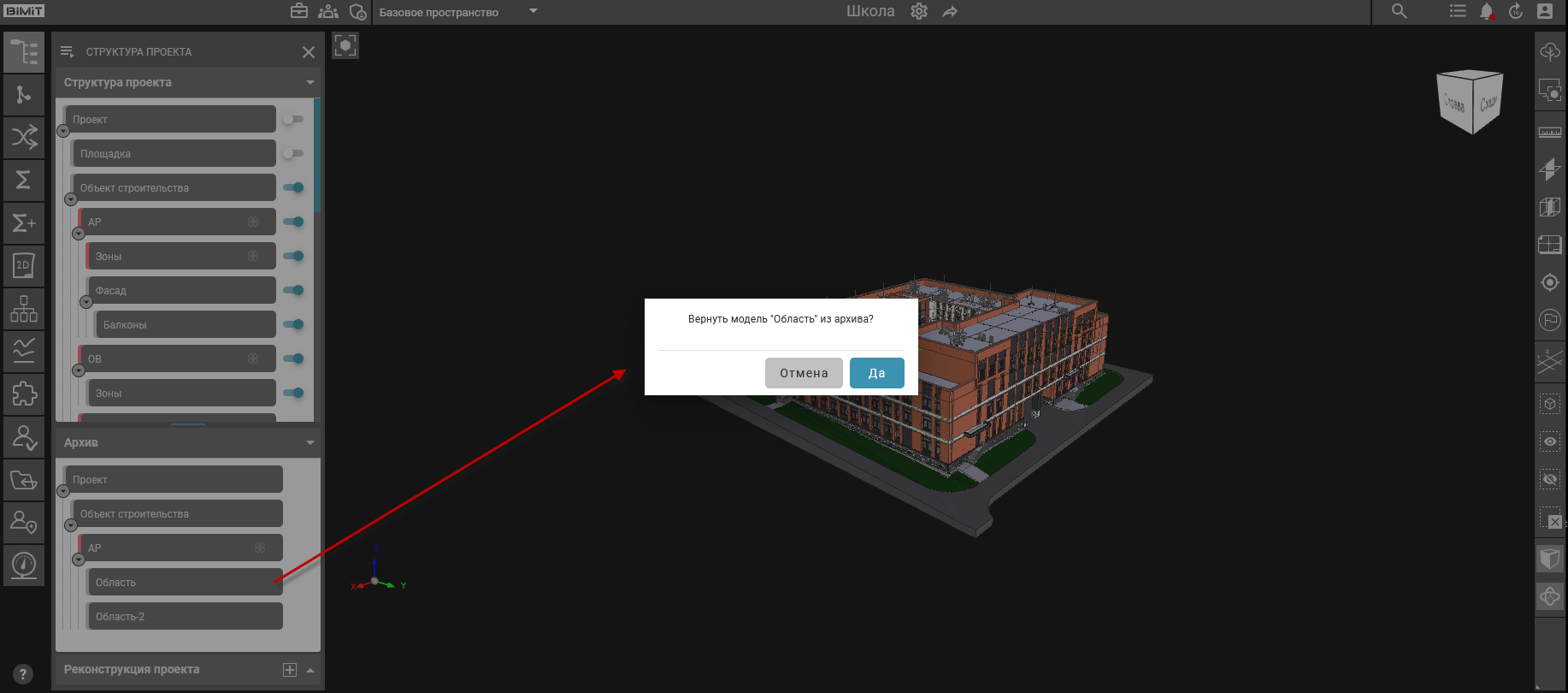Open the 2D drawing sidebar icon
This screenshot has width=1568, height=693.
[x=24, y=265]
